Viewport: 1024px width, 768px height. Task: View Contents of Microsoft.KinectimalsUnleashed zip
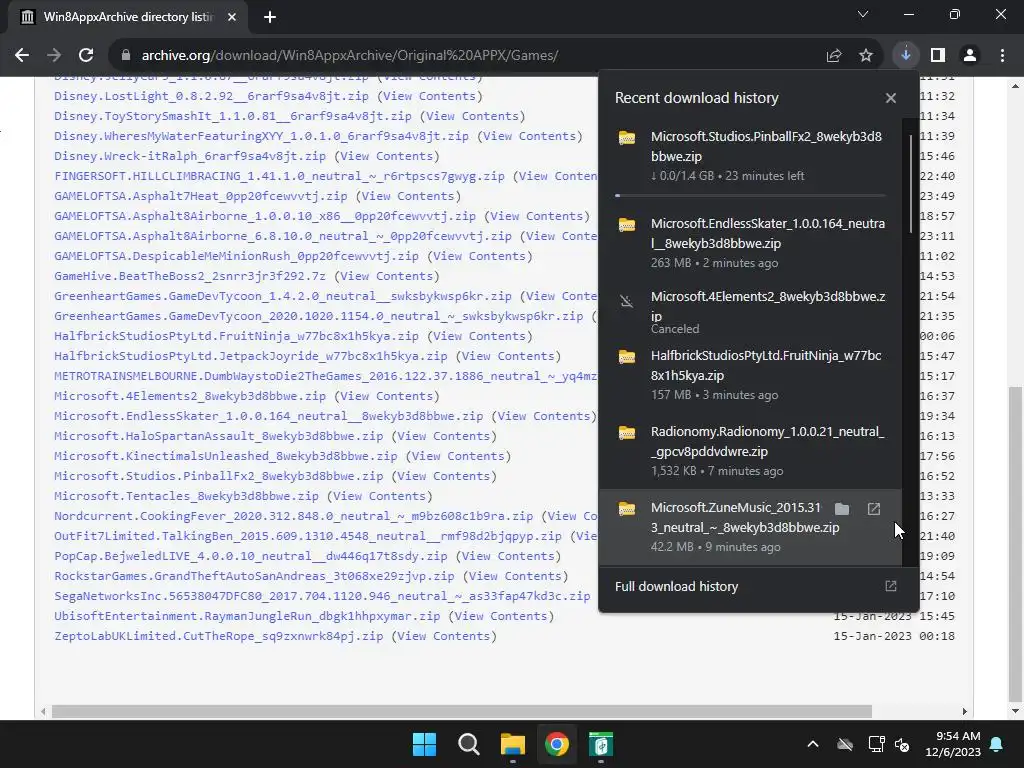coord(458,456)
